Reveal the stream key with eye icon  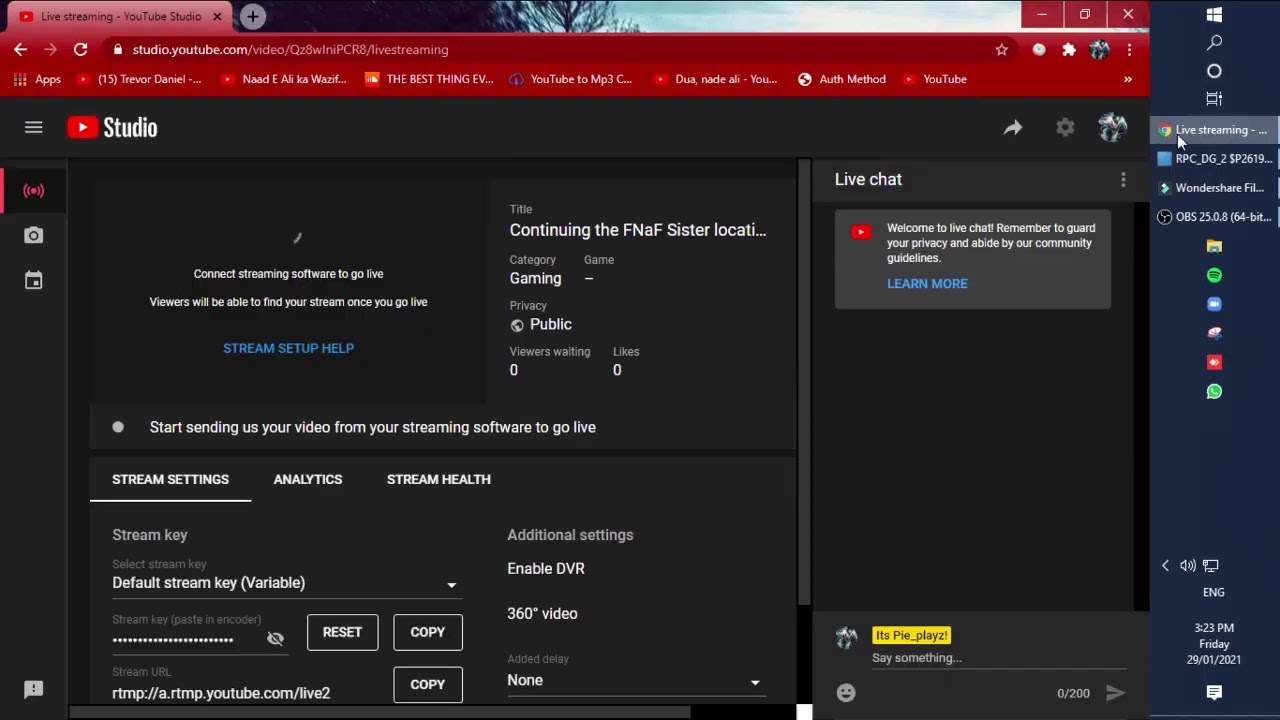275,638
